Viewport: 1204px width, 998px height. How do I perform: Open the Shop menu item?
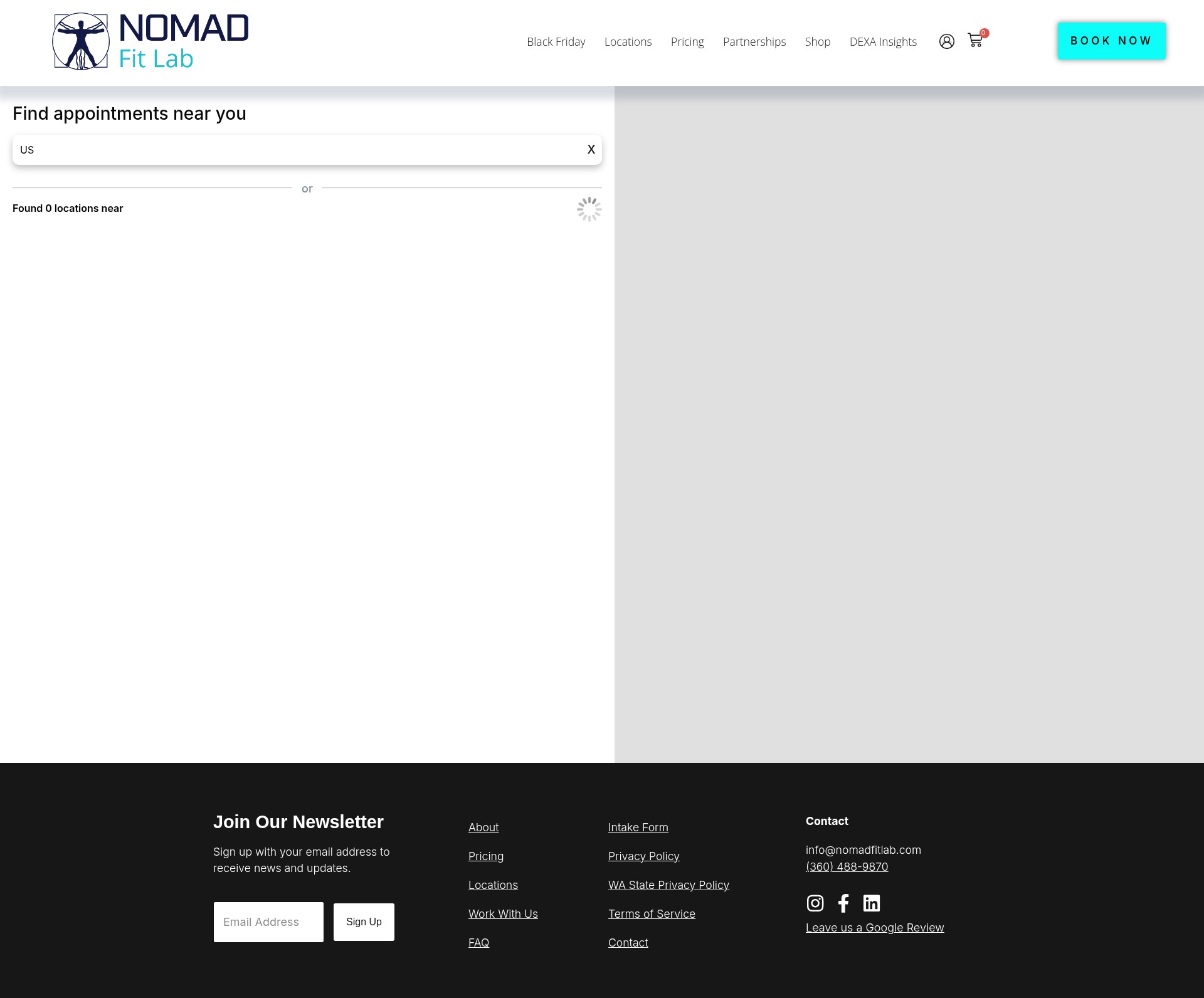pos(818,42)
